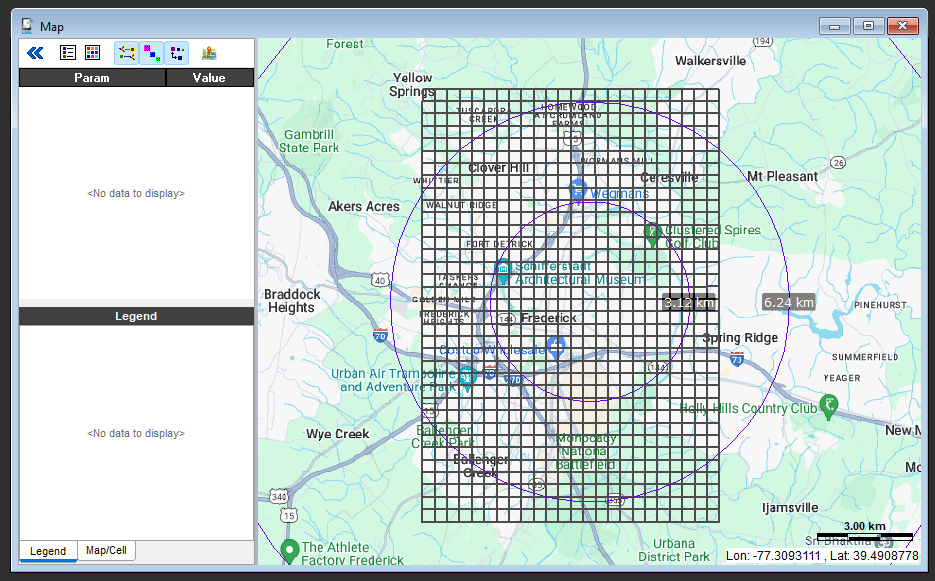Click the map background settings icon
The width and height of the screenshot is (935, 581).
[x=209, y=53]
